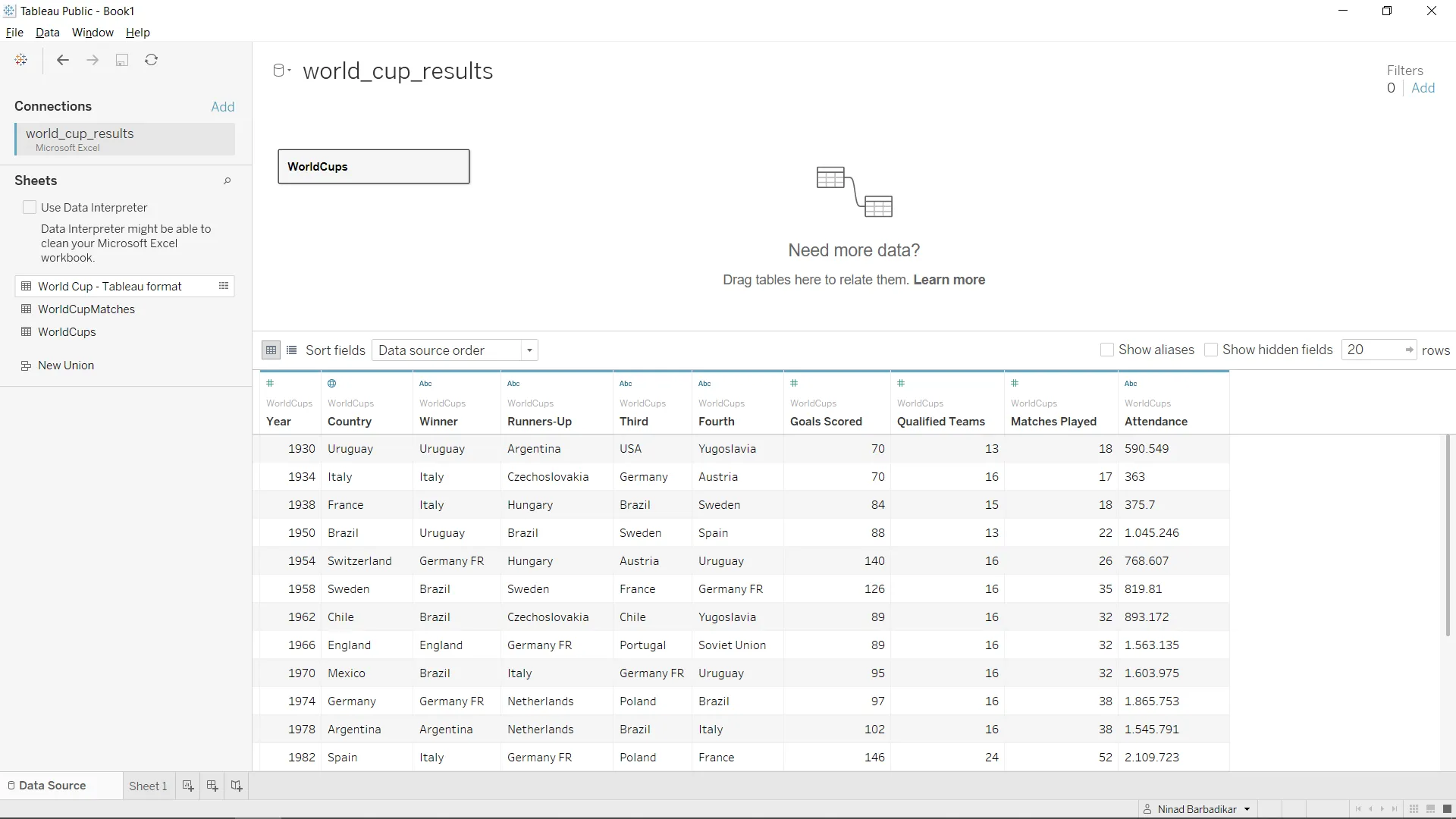Enable Use Data Interpreter checkbox
The height and width of the screenshot is (819, 1456).
(30, 207)
